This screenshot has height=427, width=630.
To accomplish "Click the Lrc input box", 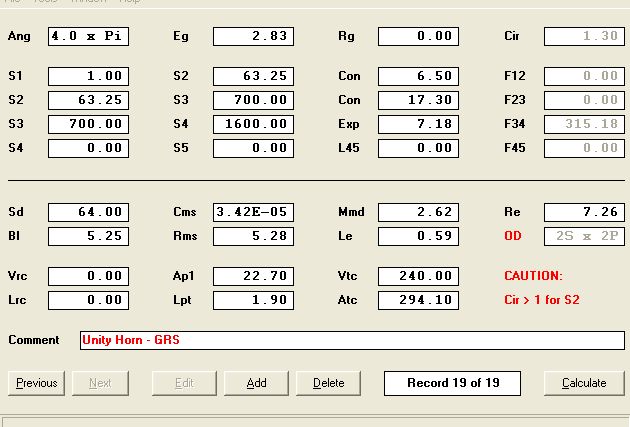I will point(88,300).
